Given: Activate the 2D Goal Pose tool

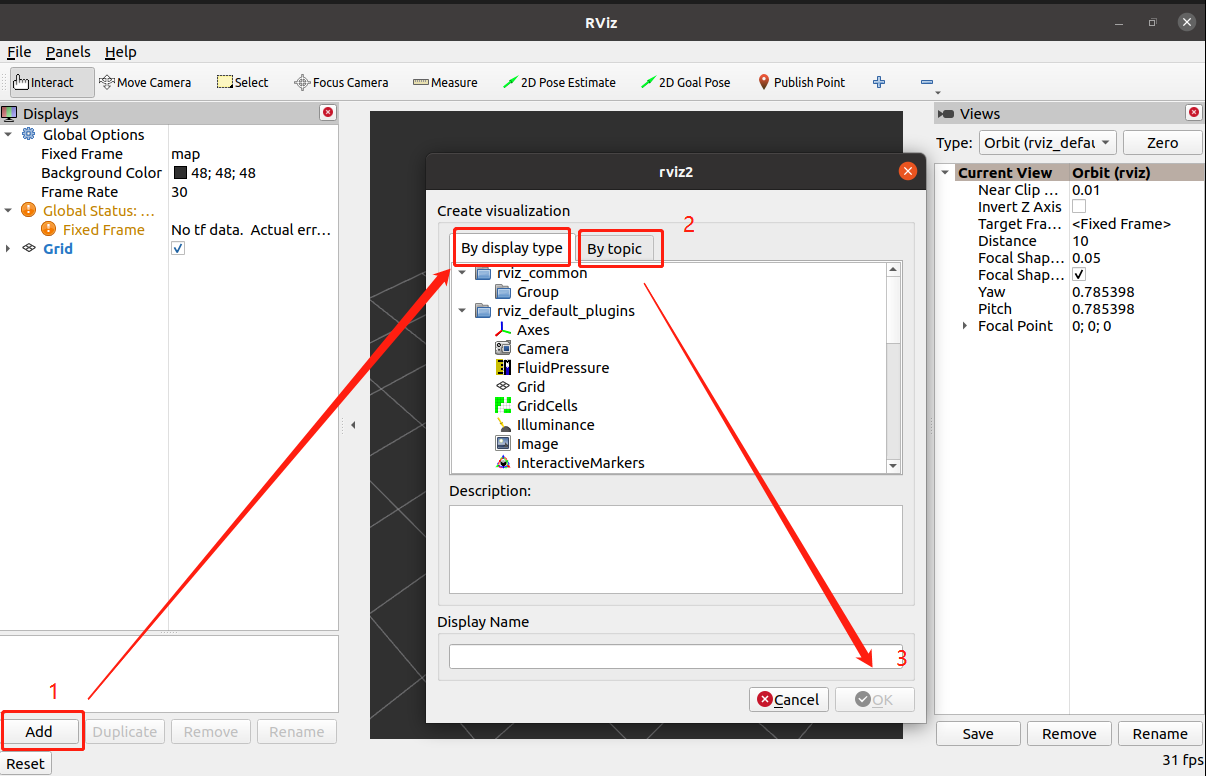Looking at the screenshot, I should [686, 83].
